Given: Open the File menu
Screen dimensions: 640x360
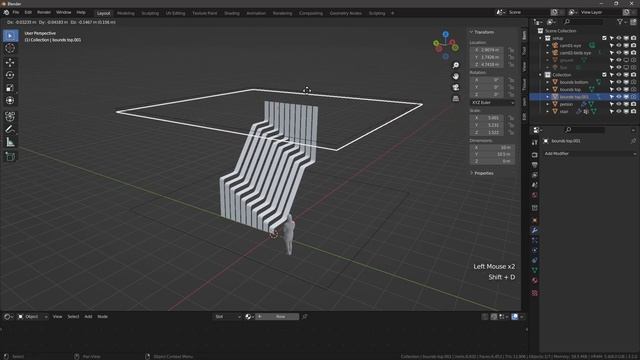Looking at the screenshot, I should 16,13.
